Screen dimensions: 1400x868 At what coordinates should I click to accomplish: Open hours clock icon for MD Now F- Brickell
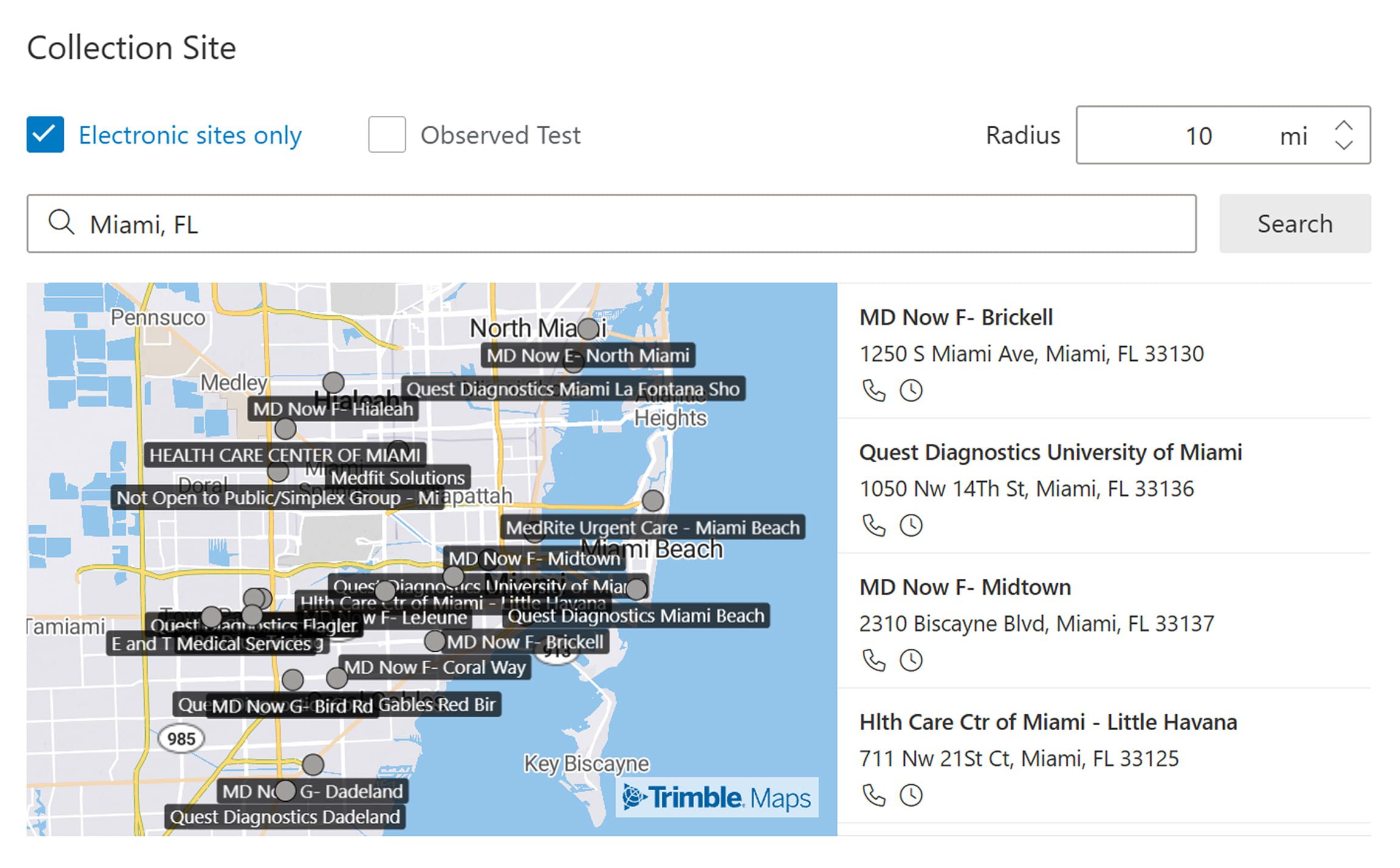tap(911, 391)
